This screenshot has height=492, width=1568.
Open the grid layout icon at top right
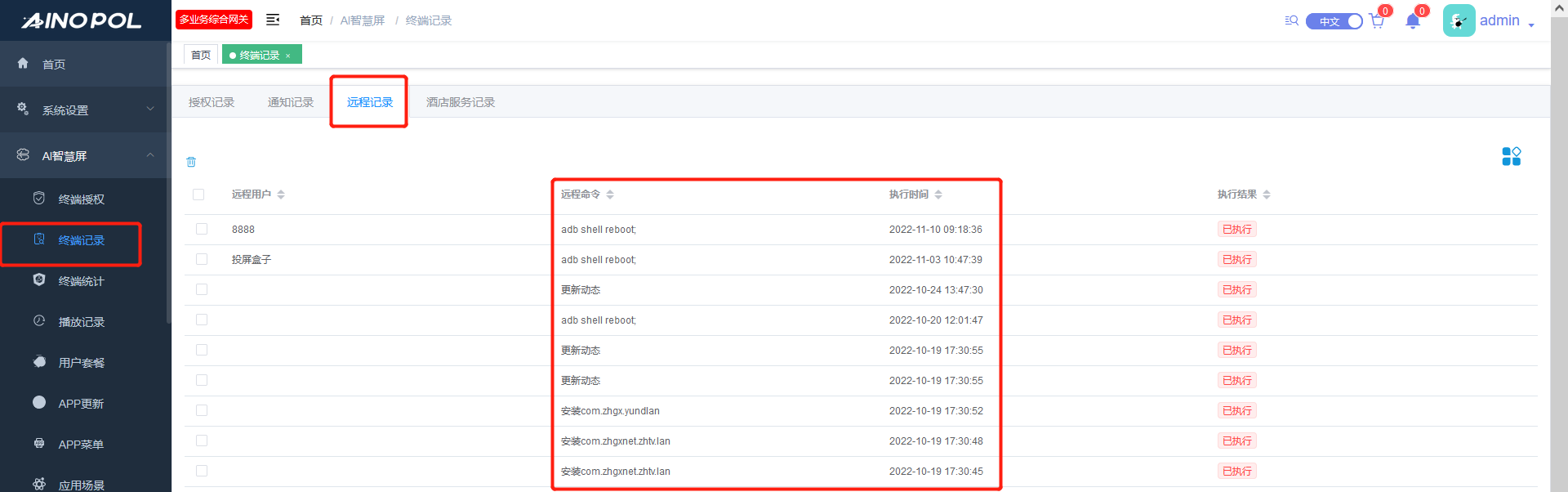pos(1511,156)
